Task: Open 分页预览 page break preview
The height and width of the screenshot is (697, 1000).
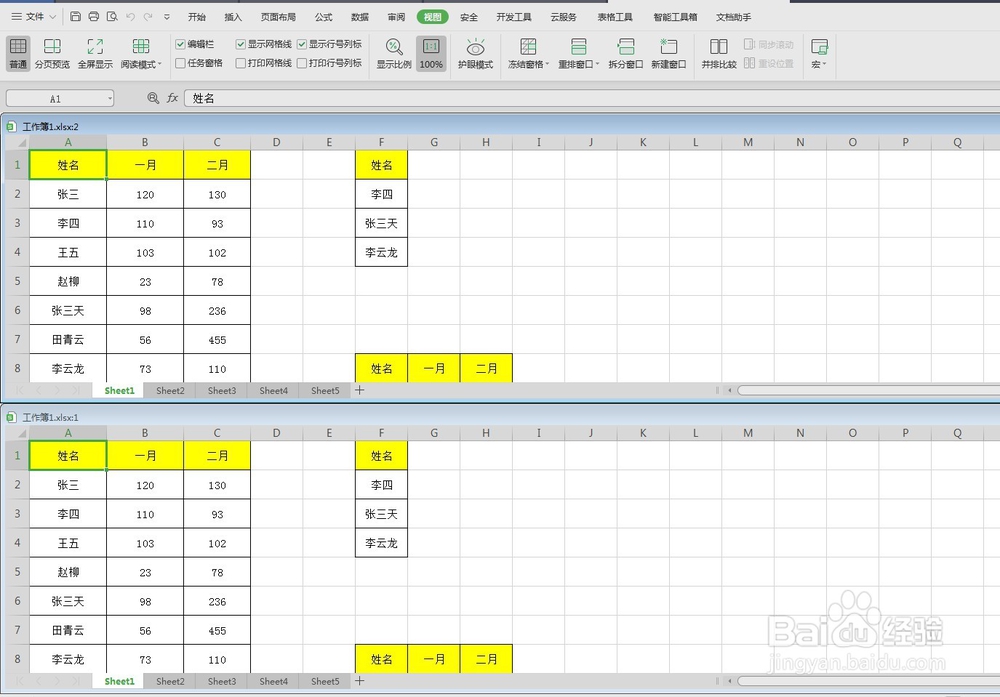Action: [x=52, y=53]
